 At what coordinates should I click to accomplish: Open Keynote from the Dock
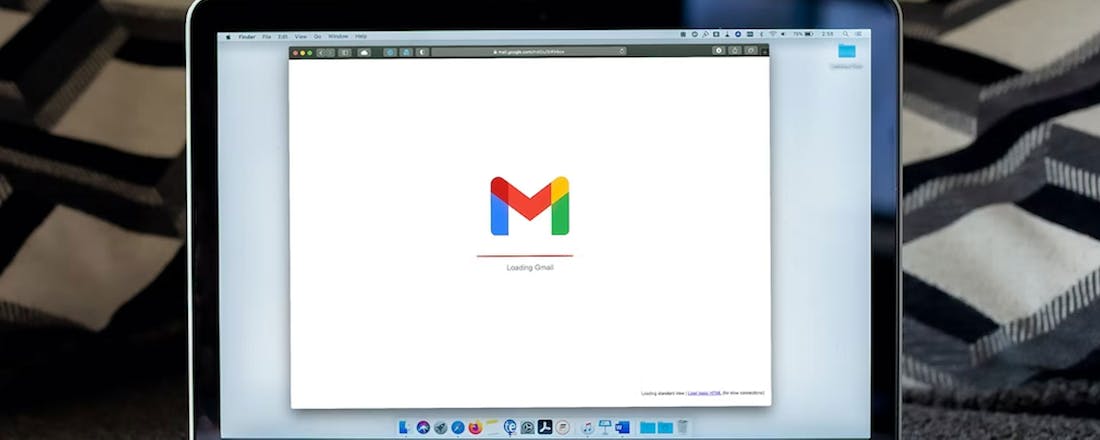(x=605, y=427)
